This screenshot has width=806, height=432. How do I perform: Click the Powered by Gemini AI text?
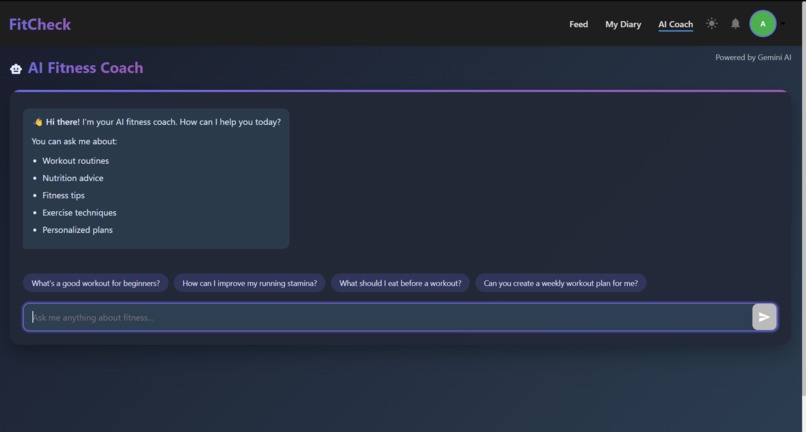[x=753, y=58]
